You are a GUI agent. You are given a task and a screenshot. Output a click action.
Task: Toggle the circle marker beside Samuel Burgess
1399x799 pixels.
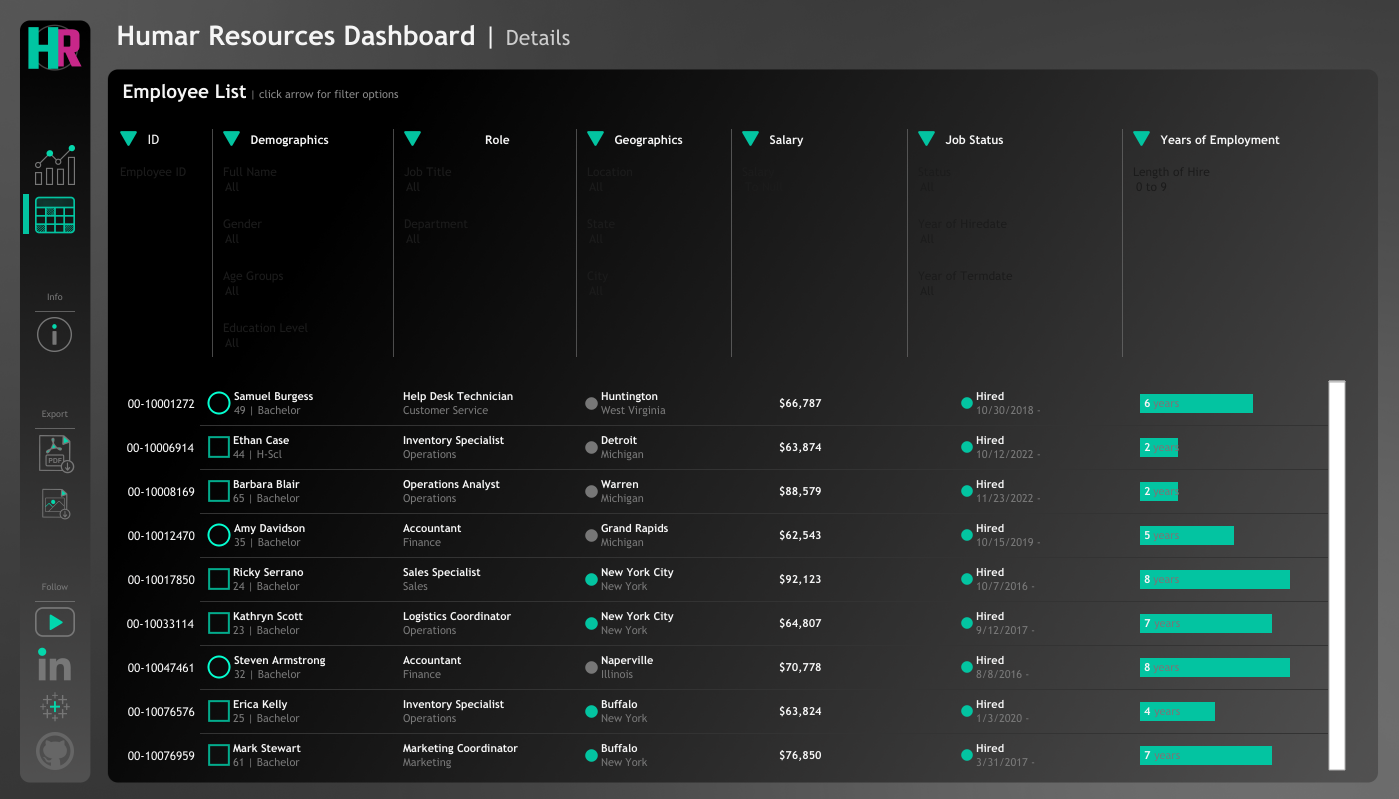(x=218, y=403)
